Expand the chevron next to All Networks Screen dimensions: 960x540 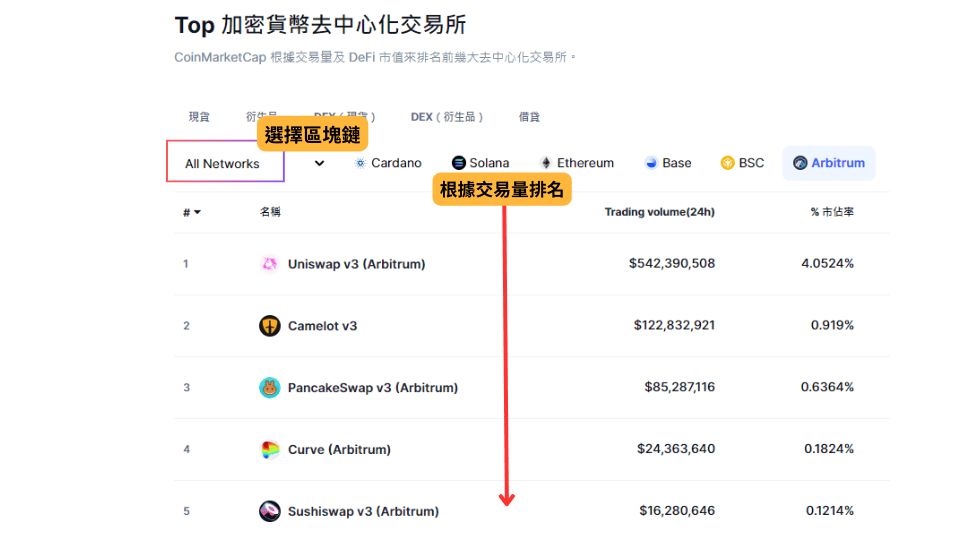pos(319,163)
